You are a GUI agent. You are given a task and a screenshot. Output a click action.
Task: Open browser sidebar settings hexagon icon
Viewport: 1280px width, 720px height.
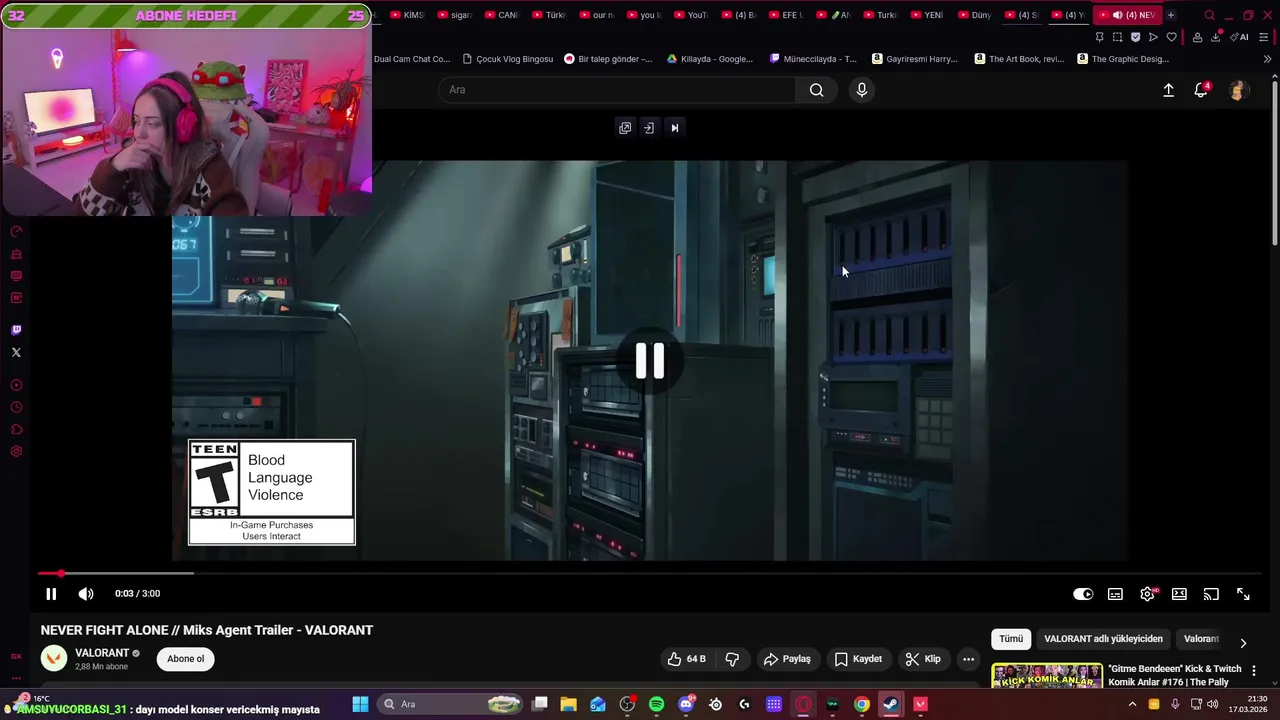[16, 452]
